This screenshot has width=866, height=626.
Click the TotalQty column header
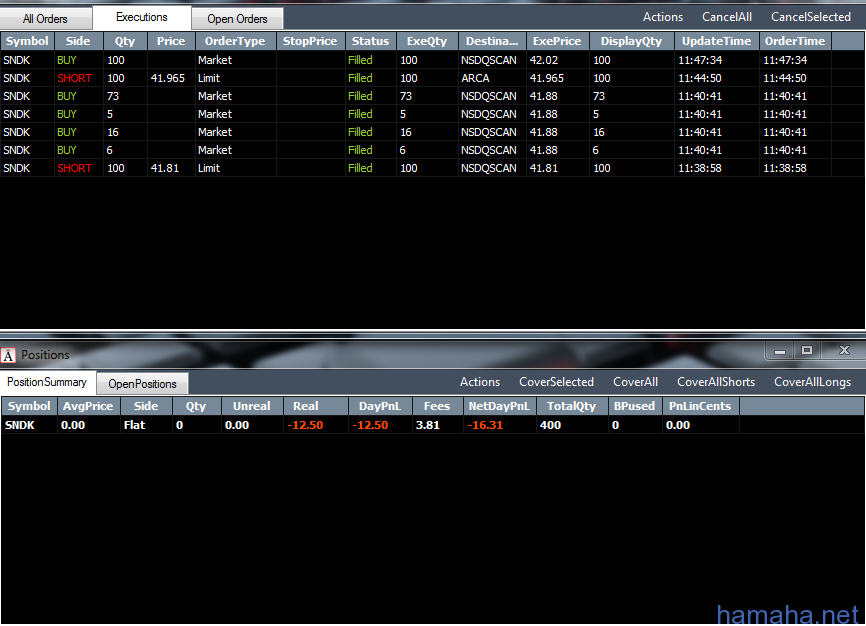571,406
